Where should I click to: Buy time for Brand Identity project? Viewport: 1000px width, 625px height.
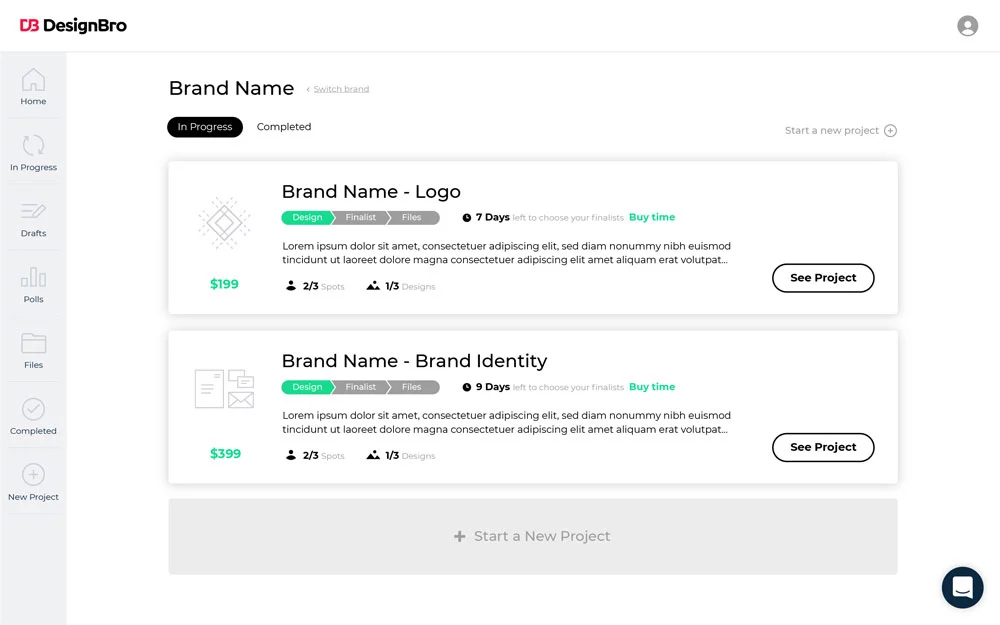tap(652, 387)
